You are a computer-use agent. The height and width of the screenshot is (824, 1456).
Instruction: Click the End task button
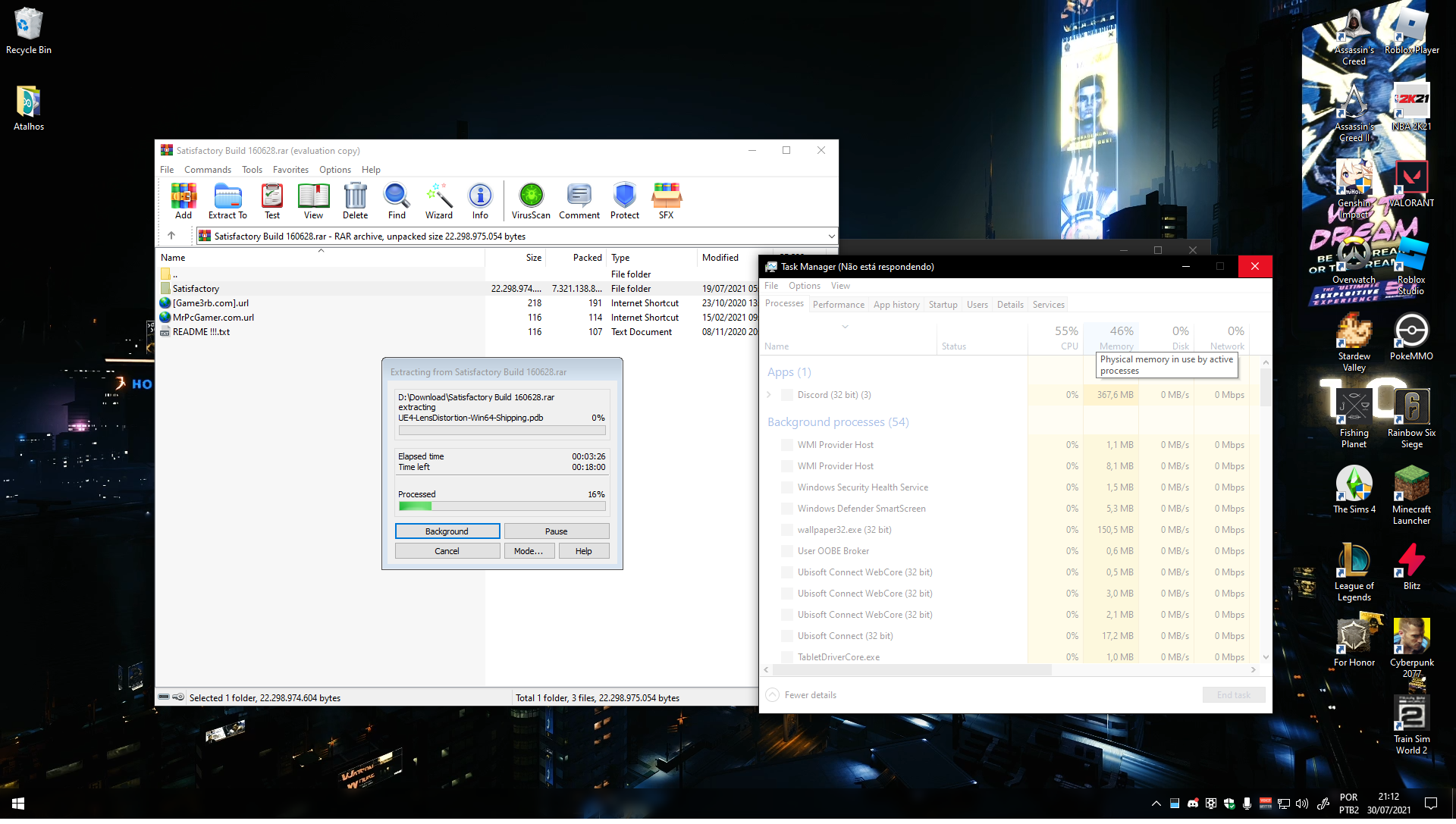(1234, 695)
